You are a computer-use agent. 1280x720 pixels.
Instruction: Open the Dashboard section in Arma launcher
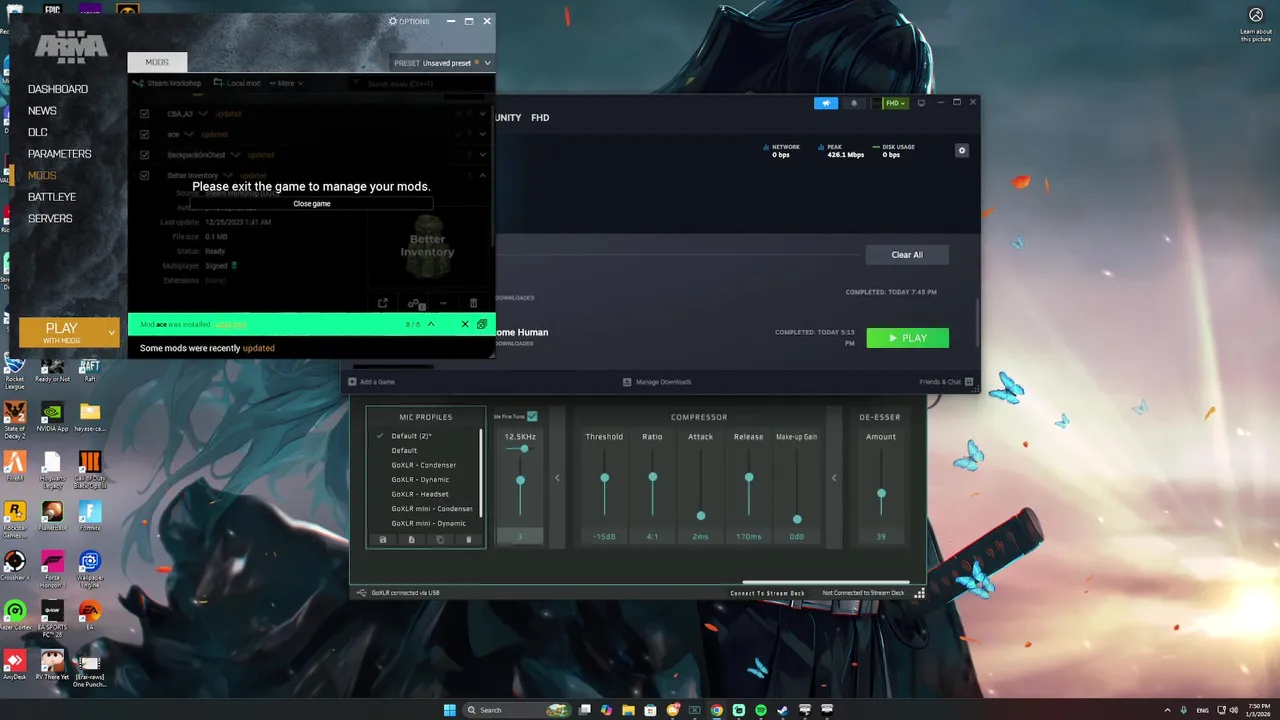[58, 89]
